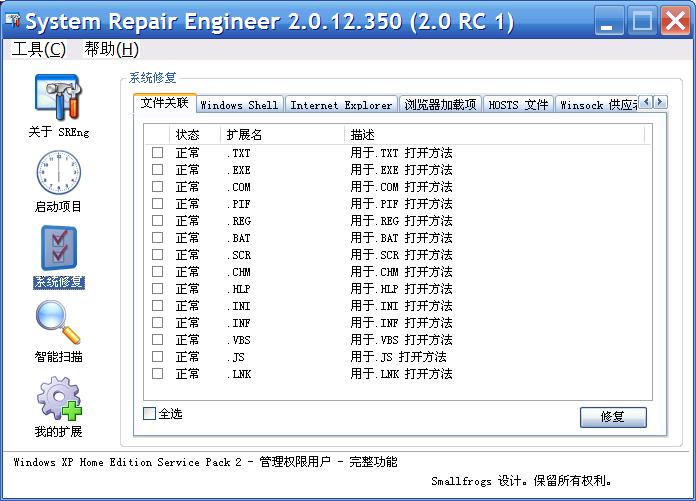Check the .HLP row checkbox
This screenshot has width=696, height=501.
click(157, 288)
